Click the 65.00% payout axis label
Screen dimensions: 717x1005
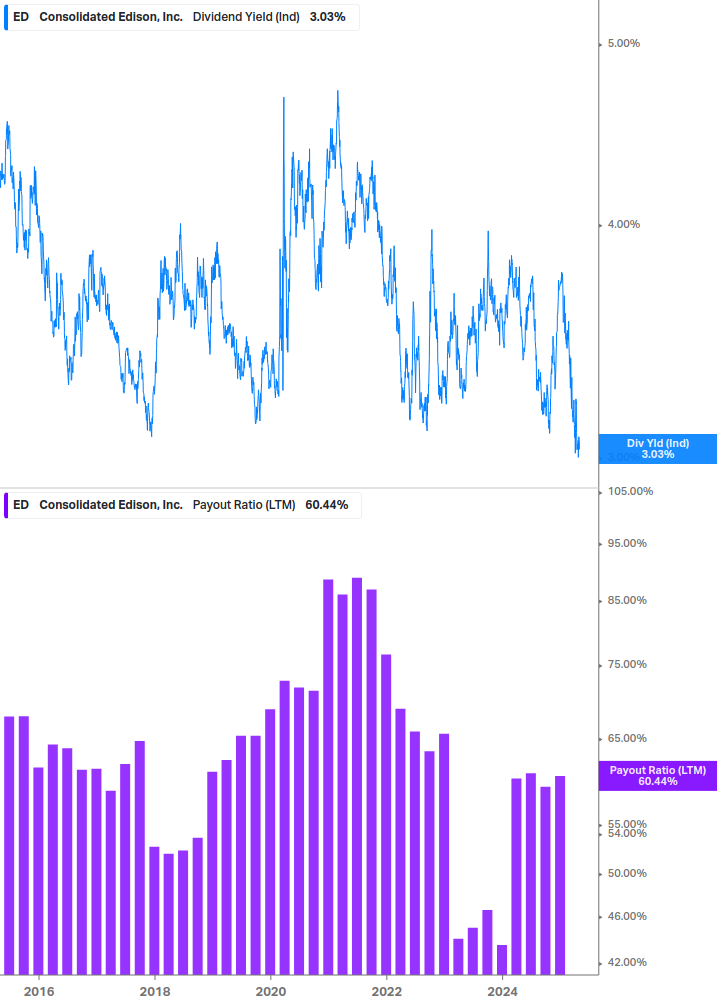pos(627,738)
